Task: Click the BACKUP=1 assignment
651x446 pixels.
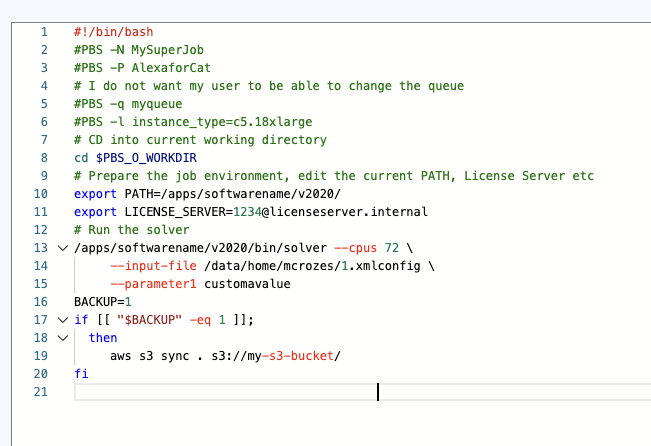Action: [103, 302]
